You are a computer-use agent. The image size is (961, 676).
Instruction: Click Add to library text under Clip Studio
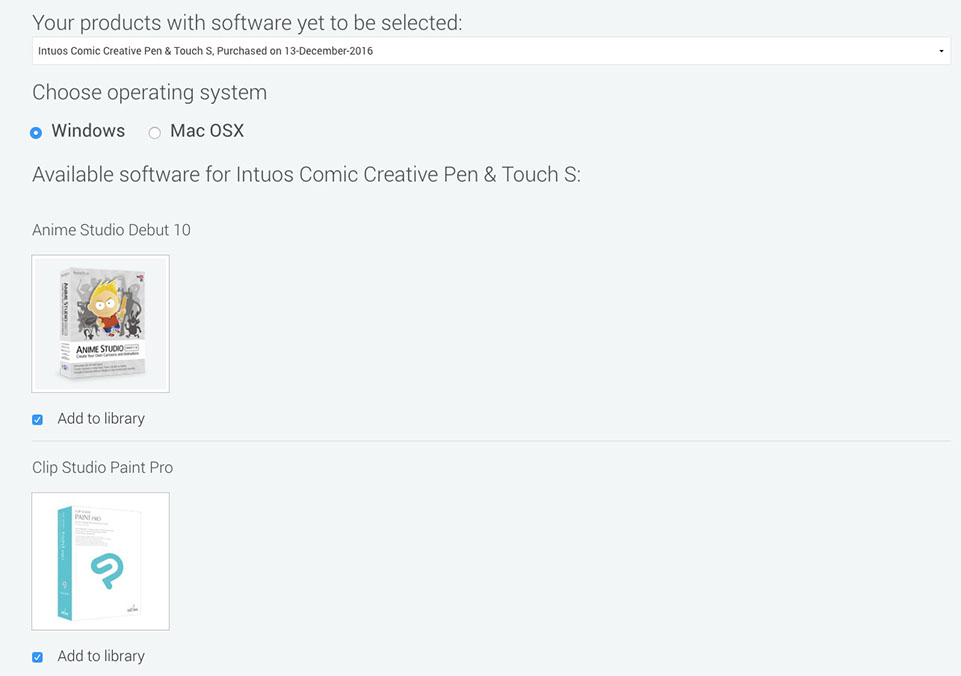[101, 656]
